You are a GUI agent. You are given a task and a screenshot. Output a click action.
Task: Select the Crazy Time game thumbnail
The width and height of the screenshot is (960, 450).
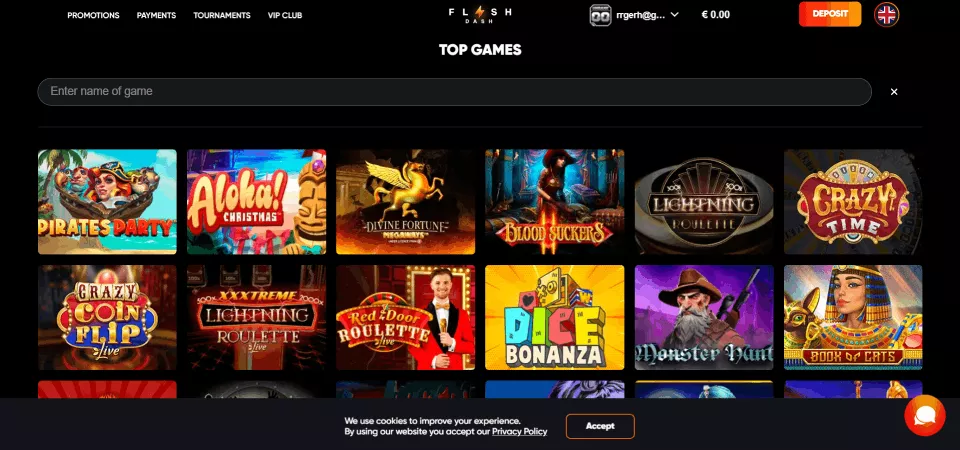(853, 201)
